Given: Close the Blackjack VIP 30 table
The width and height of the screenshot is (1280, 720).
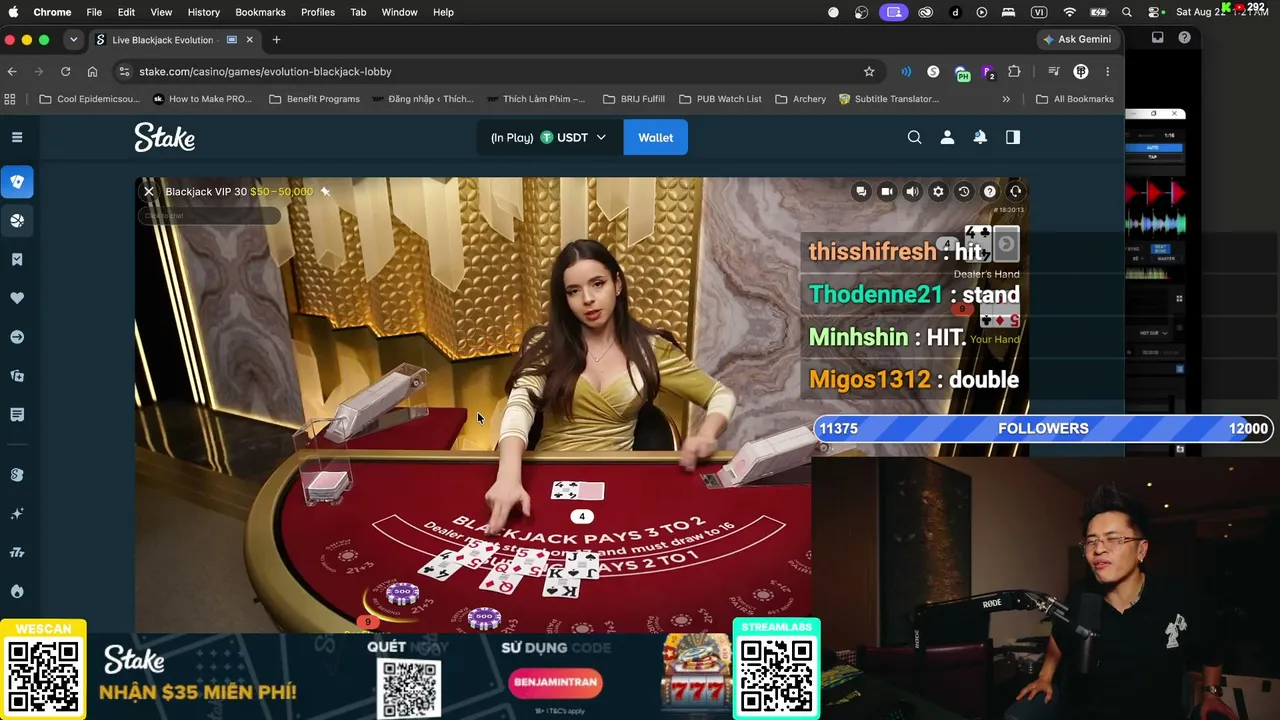Looking at the screenshot, I should 149,191.
